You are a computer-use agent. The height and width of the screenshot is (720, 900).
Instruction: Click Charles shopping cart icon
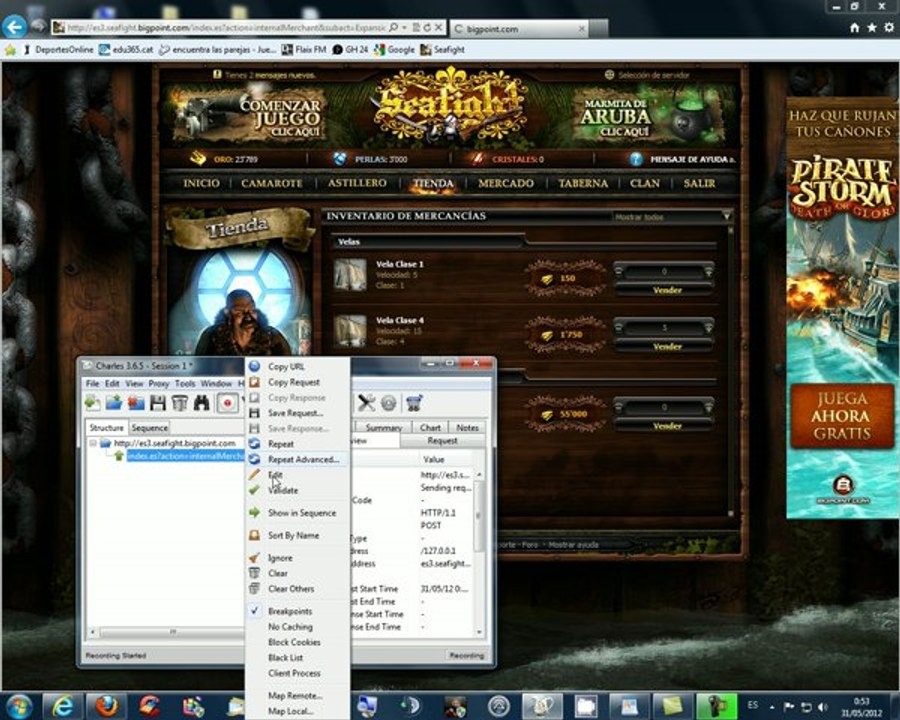point(414,403)
